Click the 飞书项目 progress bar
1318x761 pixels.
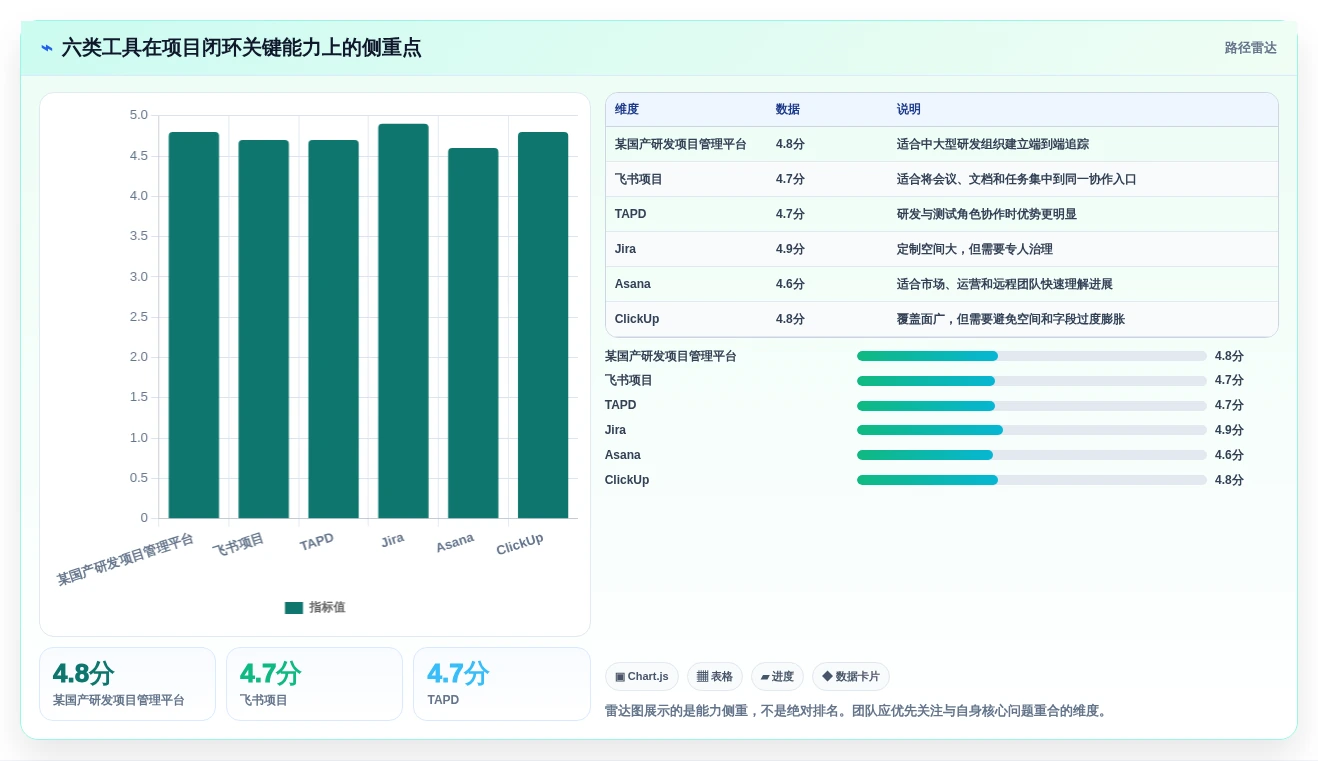coord(1032,381)
